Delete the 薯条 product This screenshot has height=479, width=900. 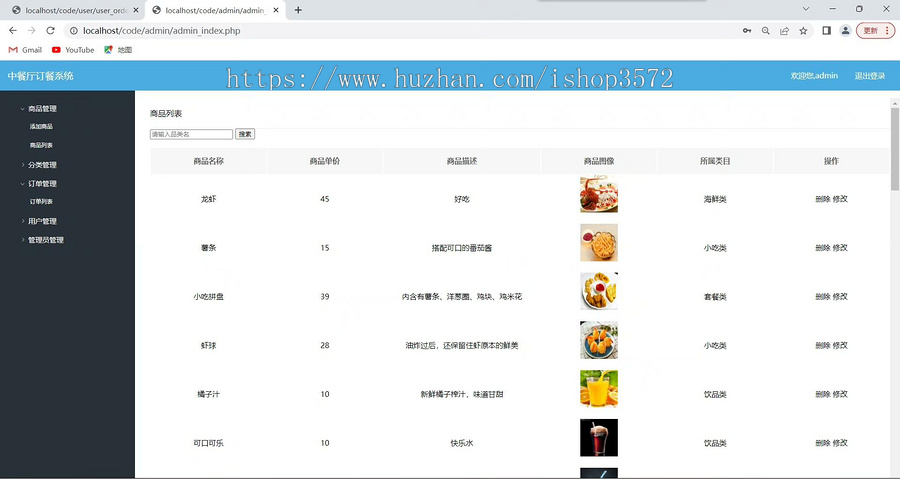823,248
